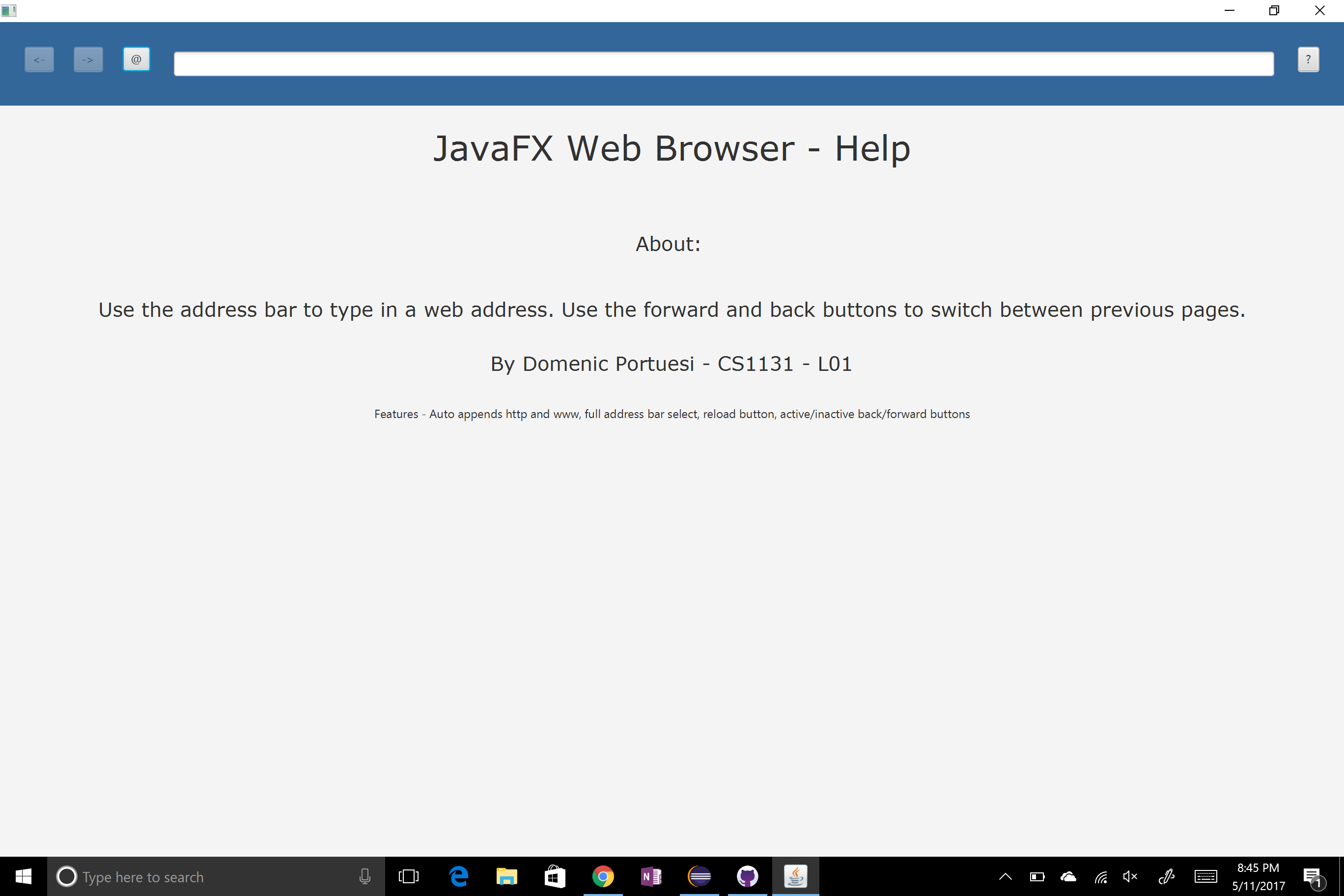Switch to Eclipse IDE in taskbar
This screenshot has width=1344, height=896.
[700, 876]
